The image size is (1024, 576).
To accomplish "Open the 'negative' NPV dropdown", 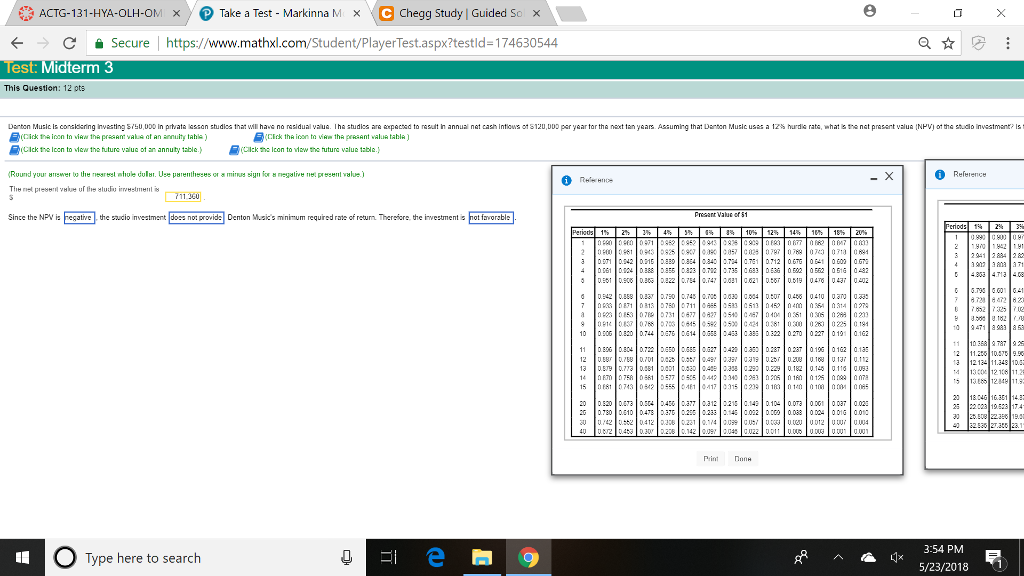I will (79, 217).
